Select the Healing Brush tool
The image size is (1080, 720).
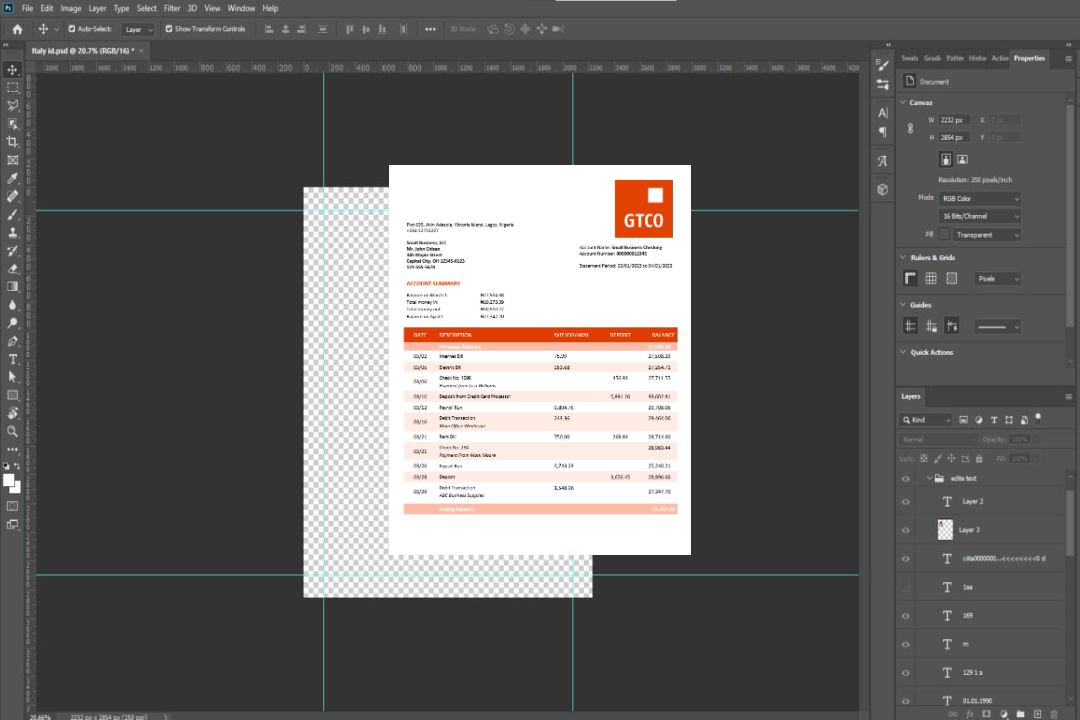pyautogui.click(x=12, y=196)
